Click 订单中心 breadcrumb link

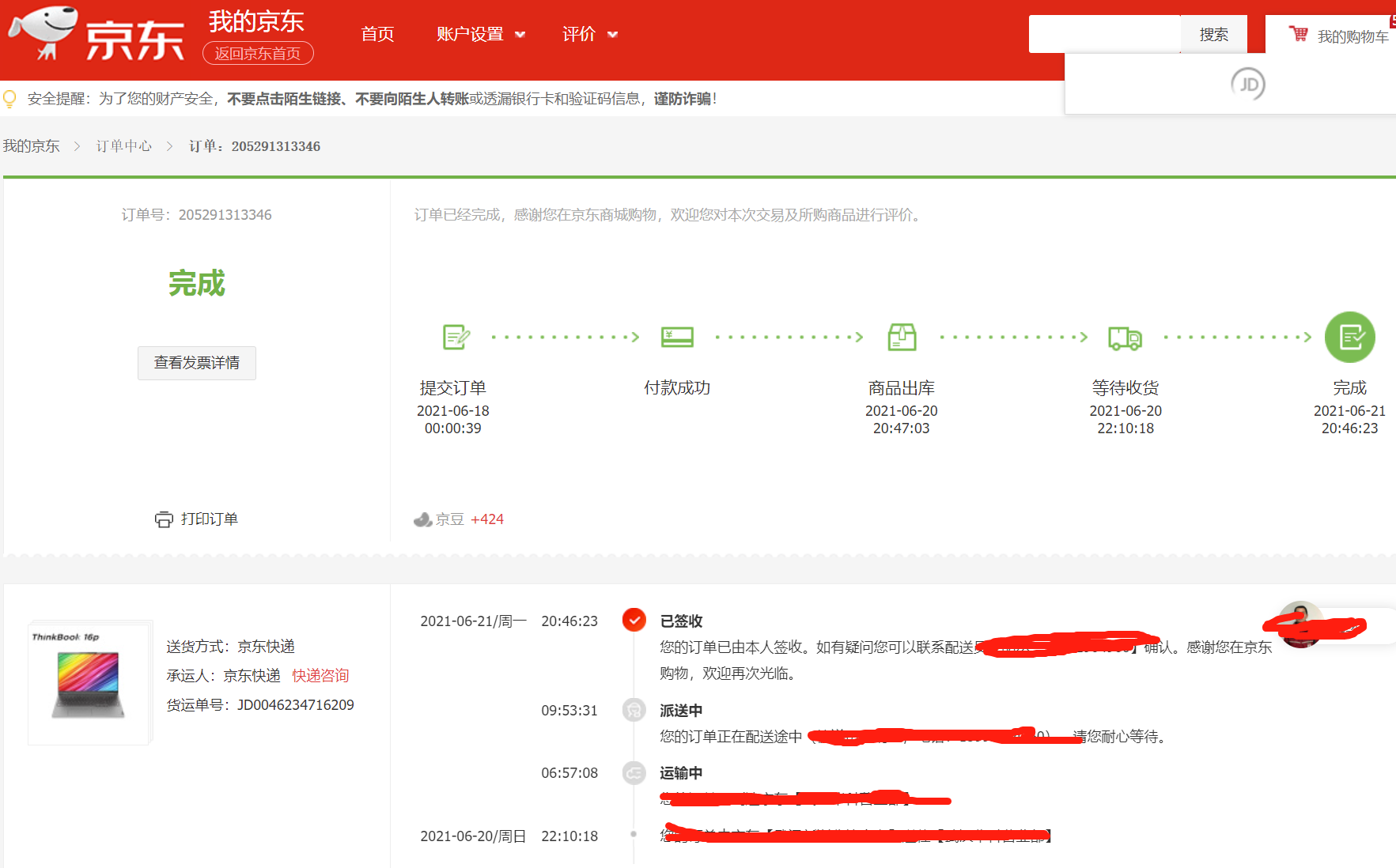[x=124, y=146]
